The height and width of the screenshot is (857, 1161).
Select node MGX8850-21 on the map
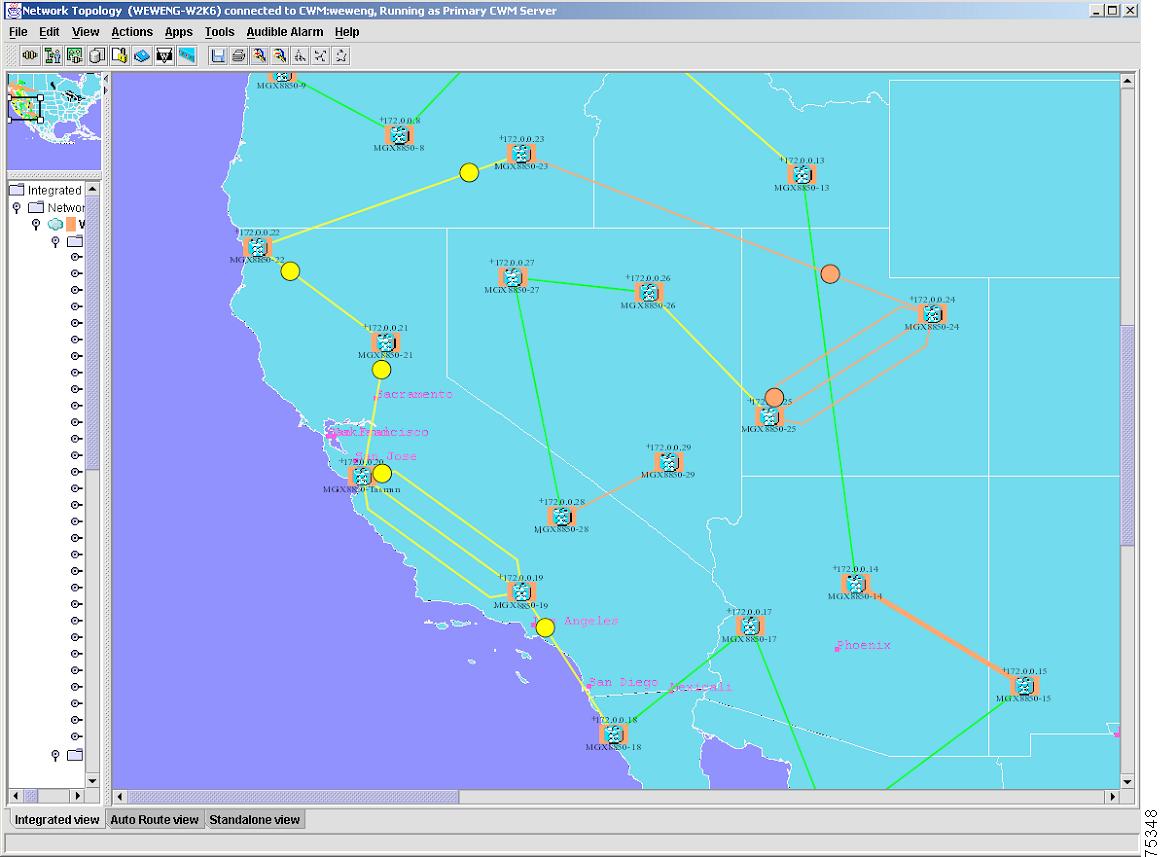385,342
